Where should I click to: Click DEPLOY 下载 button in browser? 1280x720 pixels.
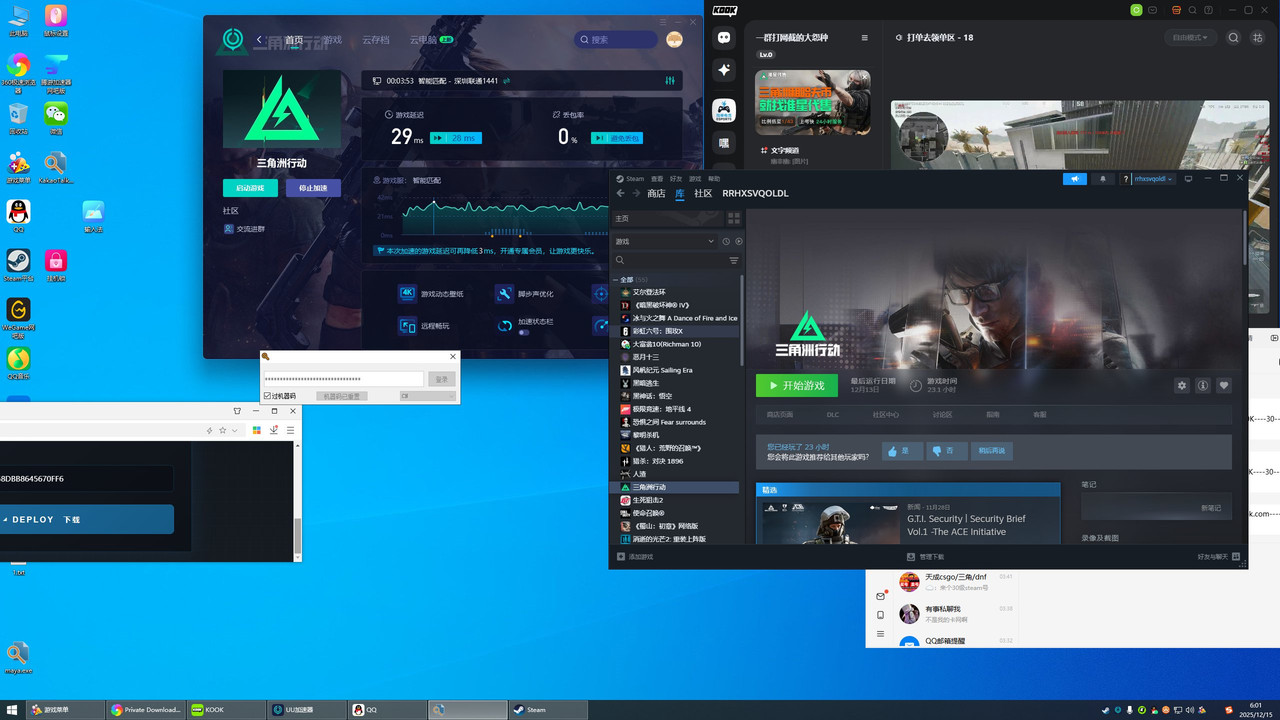tap(86, 519)
